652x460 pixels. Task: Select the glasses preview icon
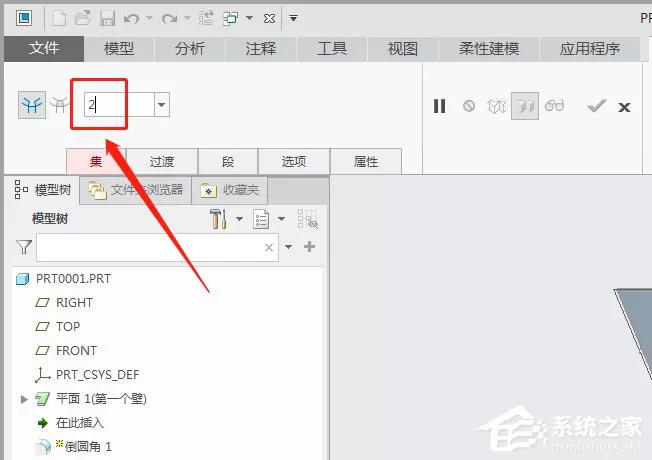(x=554, y=106)
